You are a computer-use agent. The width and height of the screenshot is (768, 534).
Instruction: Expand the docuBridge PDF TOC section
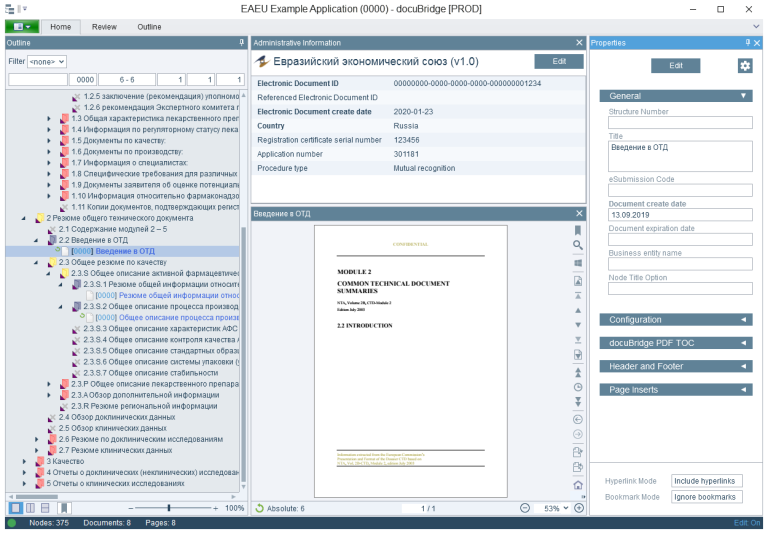coord(675,343)
